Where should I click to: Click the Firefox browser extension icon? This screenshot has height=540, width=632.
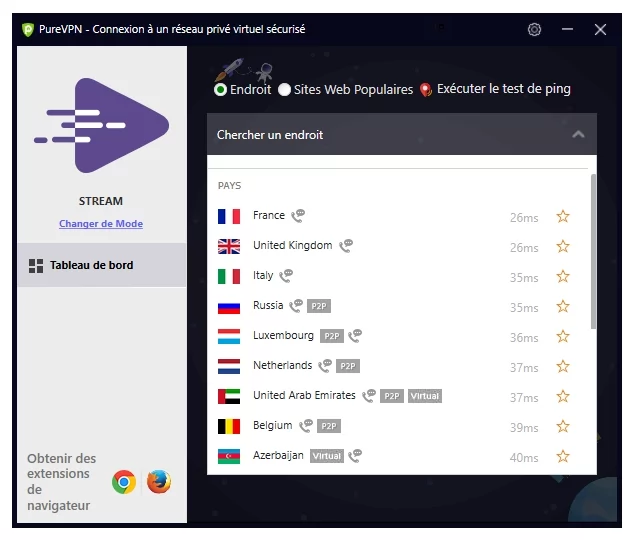tap(159, 482)
